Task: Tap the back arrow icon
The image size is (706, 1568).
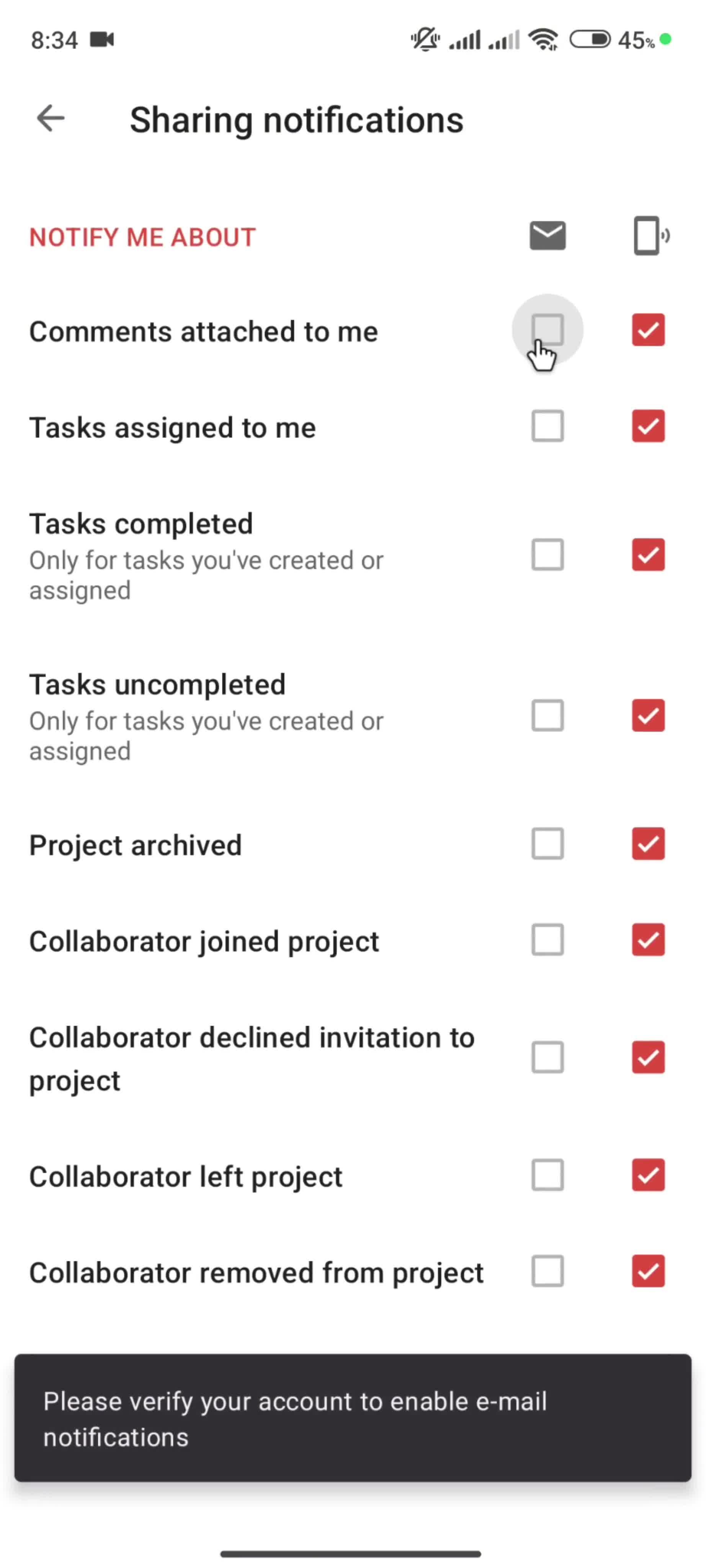Action: 51,118
